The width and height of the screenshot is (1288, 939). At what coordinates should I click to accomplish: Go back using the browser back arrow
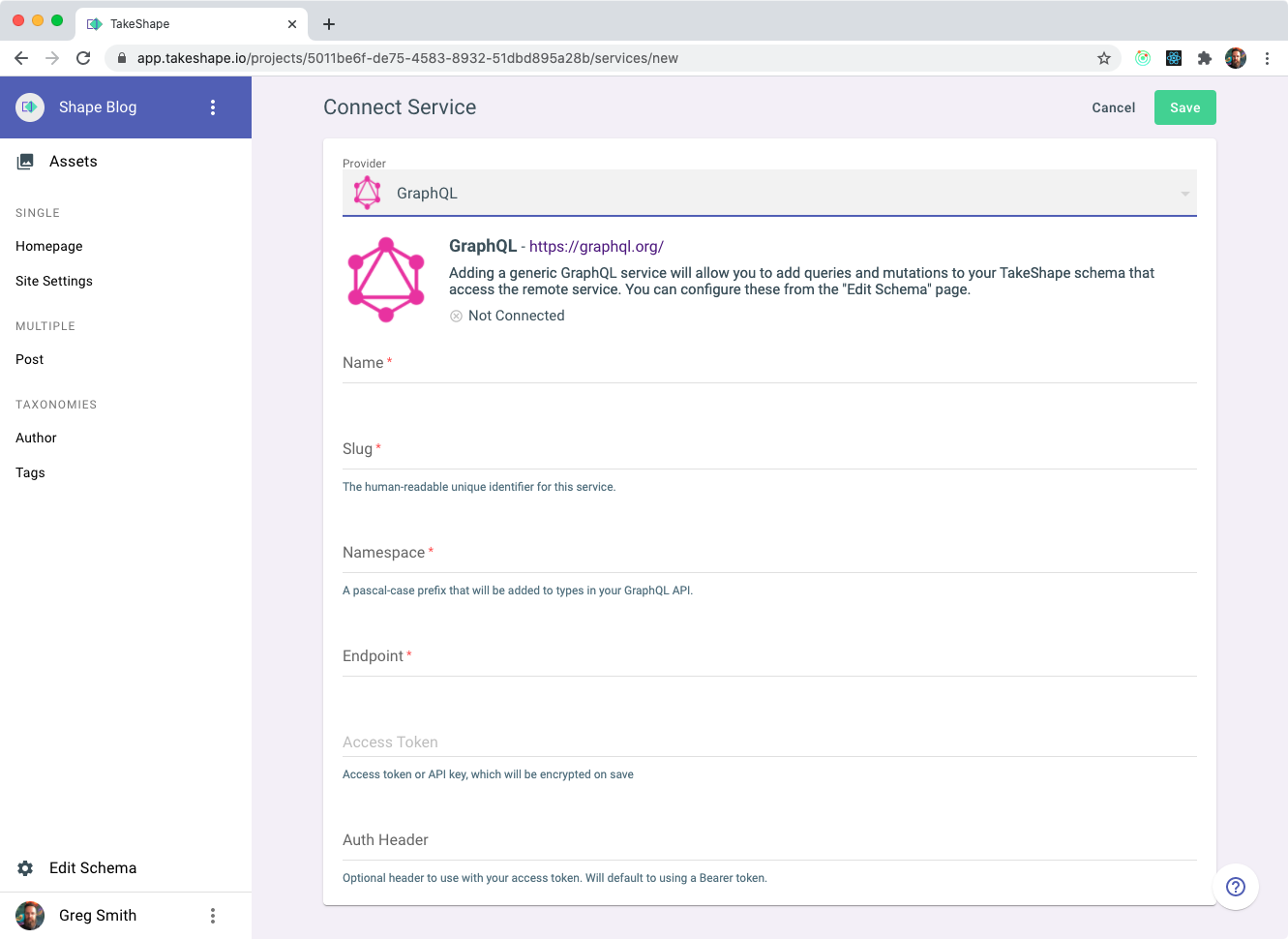click(x=21, y=58)
